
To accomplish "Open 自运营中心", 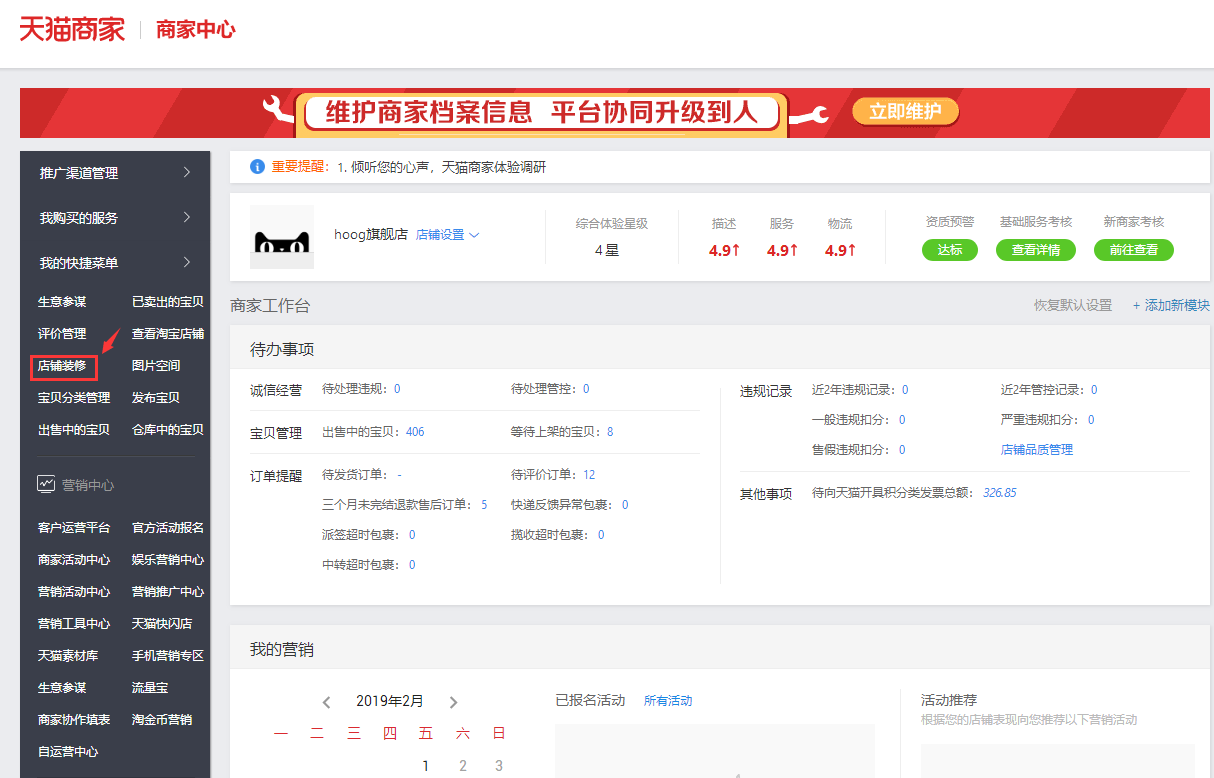I will pyautogui.click(x=68, y=752).
